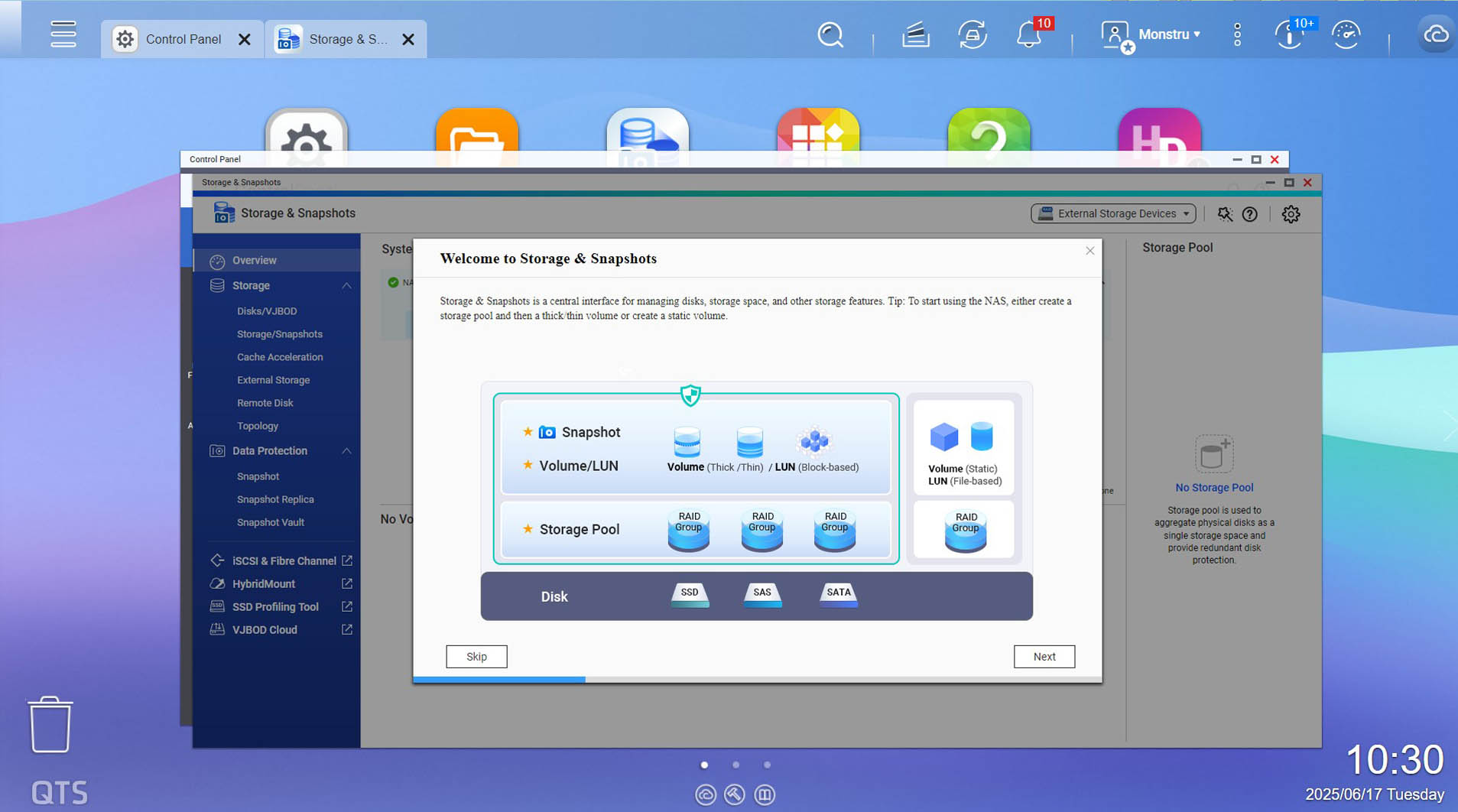Screen dimensions: 1458x812
Task: Open Topology in the sidebar
Action: [x=258, y=426]
